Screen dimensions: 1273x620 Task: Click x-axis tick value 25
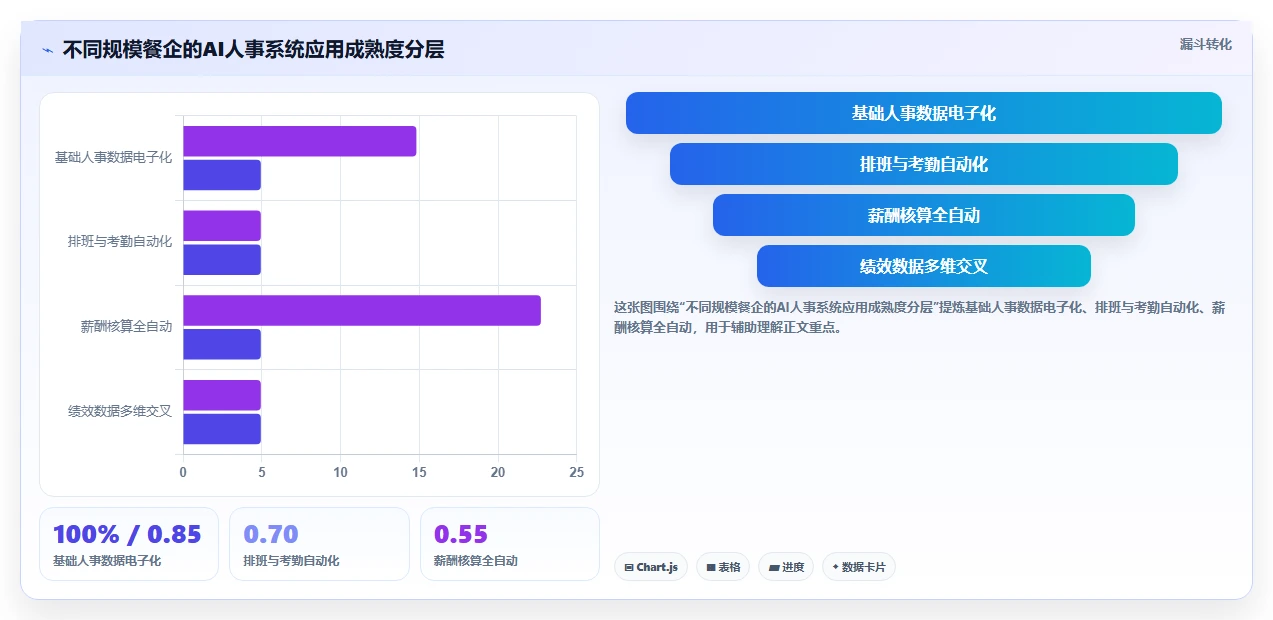pyautogui.click(x=576, y=472)
